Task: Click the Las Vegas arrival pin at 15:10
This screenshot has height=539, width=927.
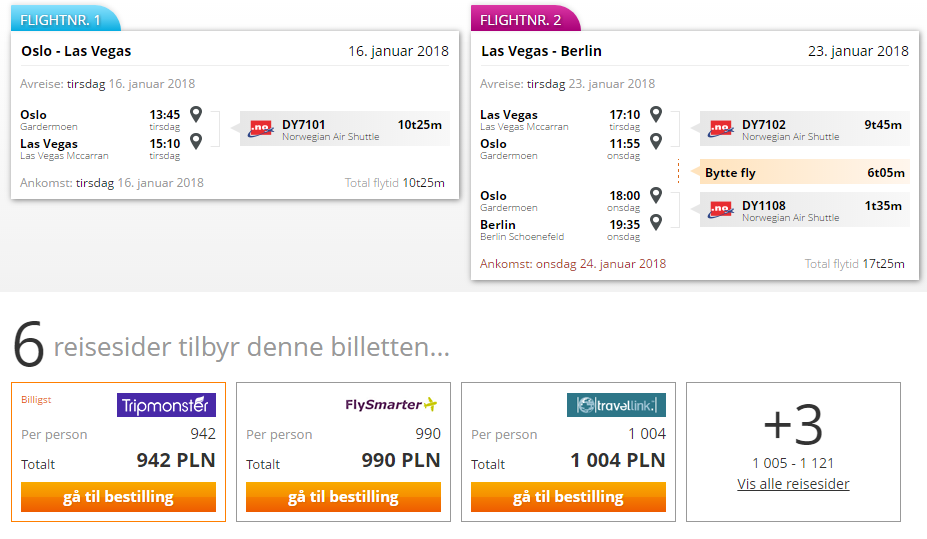Action: pos(196,141)
